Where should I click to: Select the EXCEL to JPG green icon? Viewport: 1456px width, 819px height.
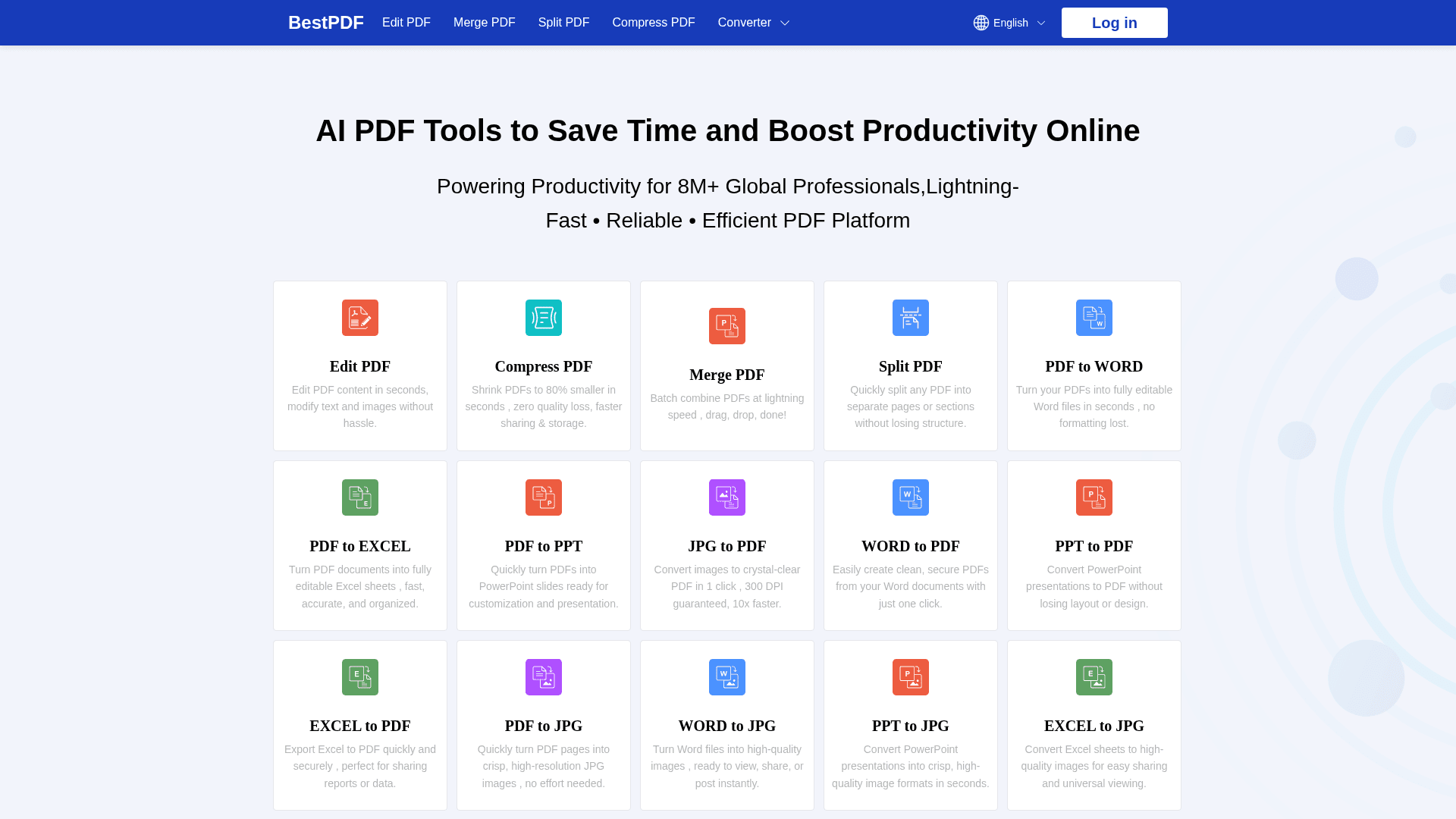point(1094,677)
